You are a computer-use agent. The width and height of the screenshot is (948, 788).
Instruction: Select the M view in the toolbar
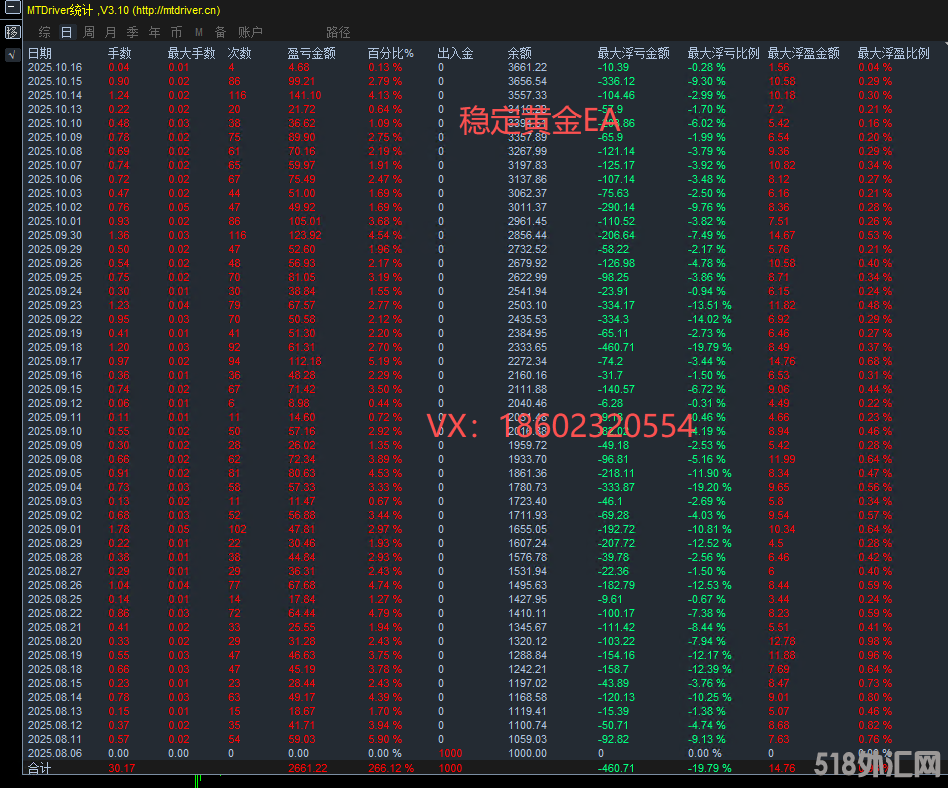click(198, 31)
